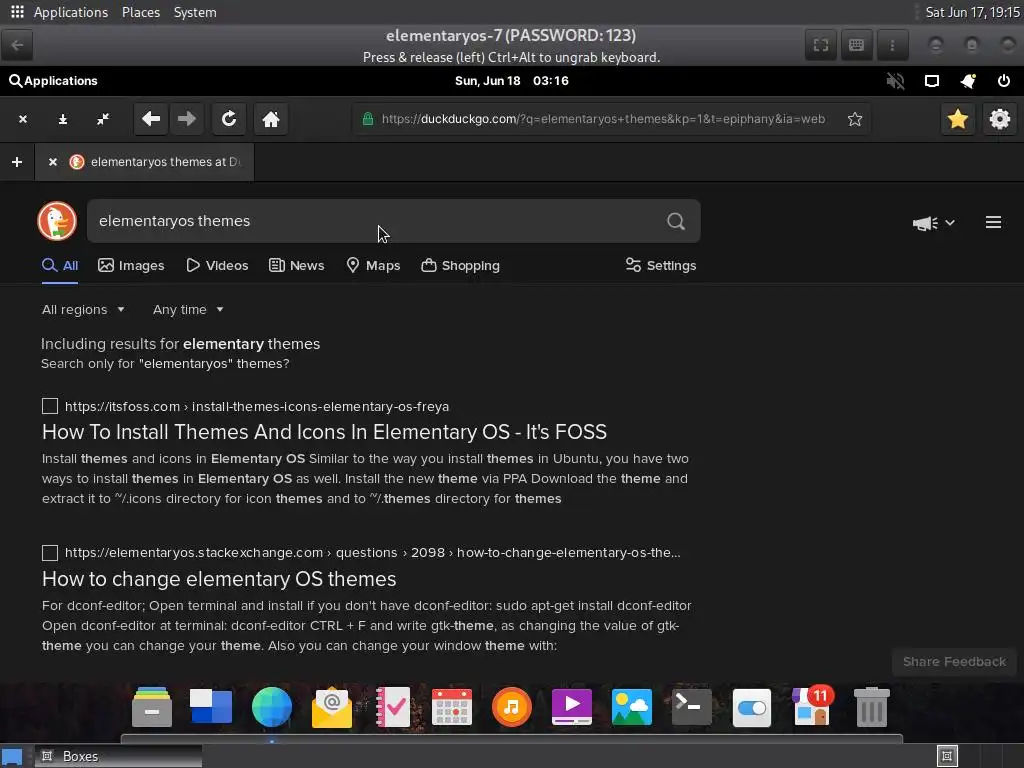This screenshot has width=1024, height=768.
Task: Open Calendar from the dock
Action: click(x=452, y=707)
